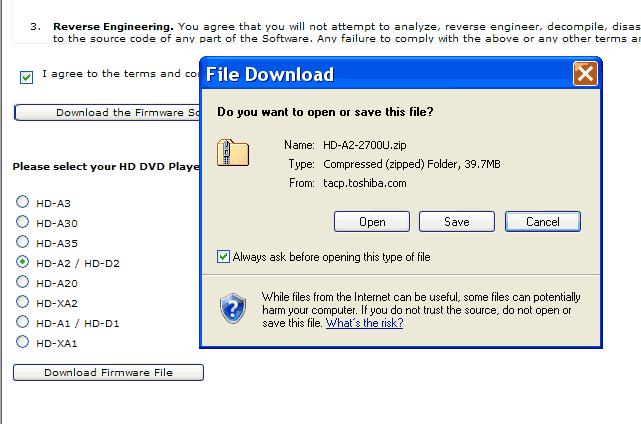Select the HD-A1 / HD-D1 option

coord(23,322)
